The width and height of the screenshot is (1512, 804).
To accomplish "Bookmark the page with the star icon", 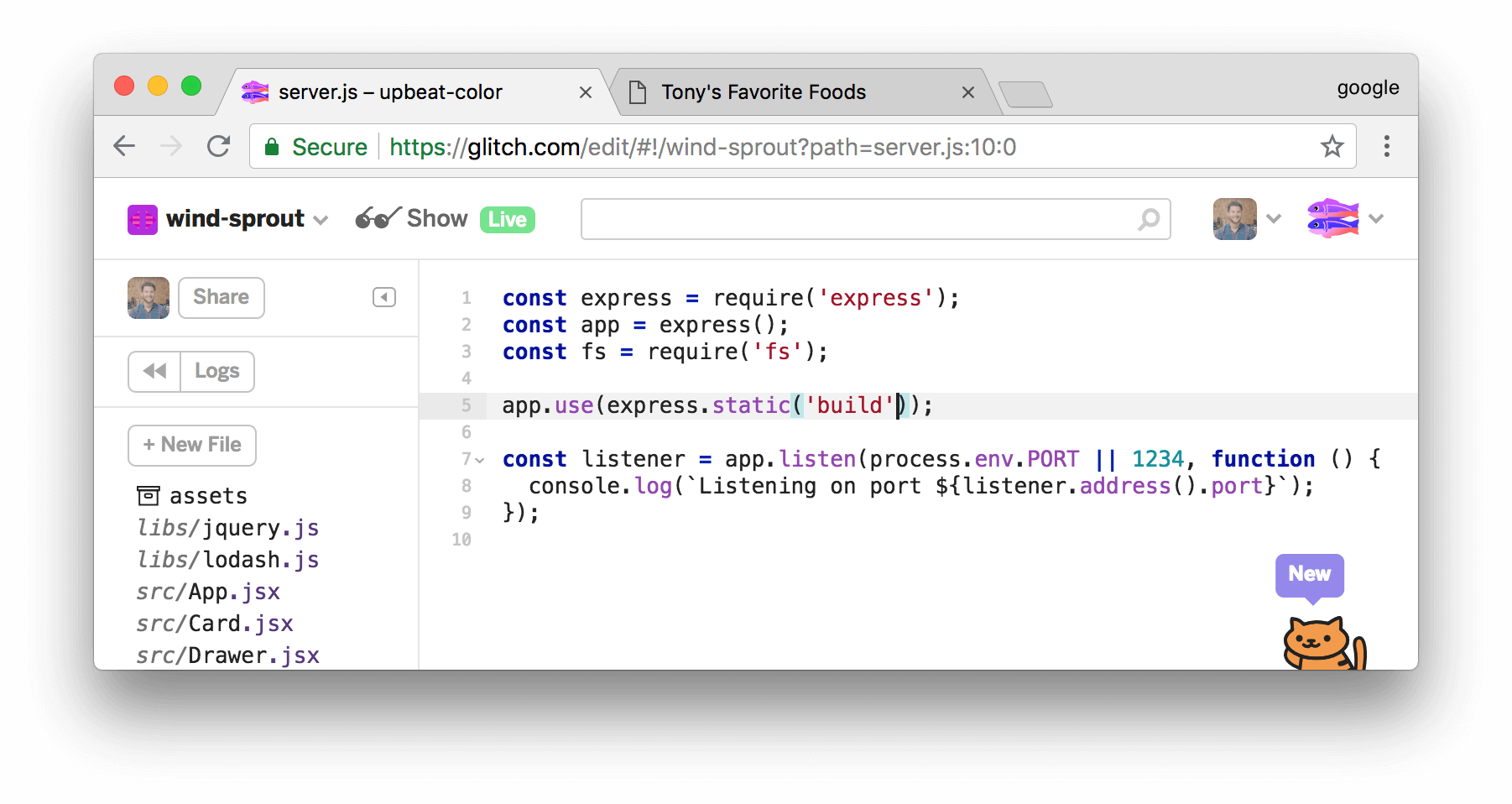I will point(1332,146).
